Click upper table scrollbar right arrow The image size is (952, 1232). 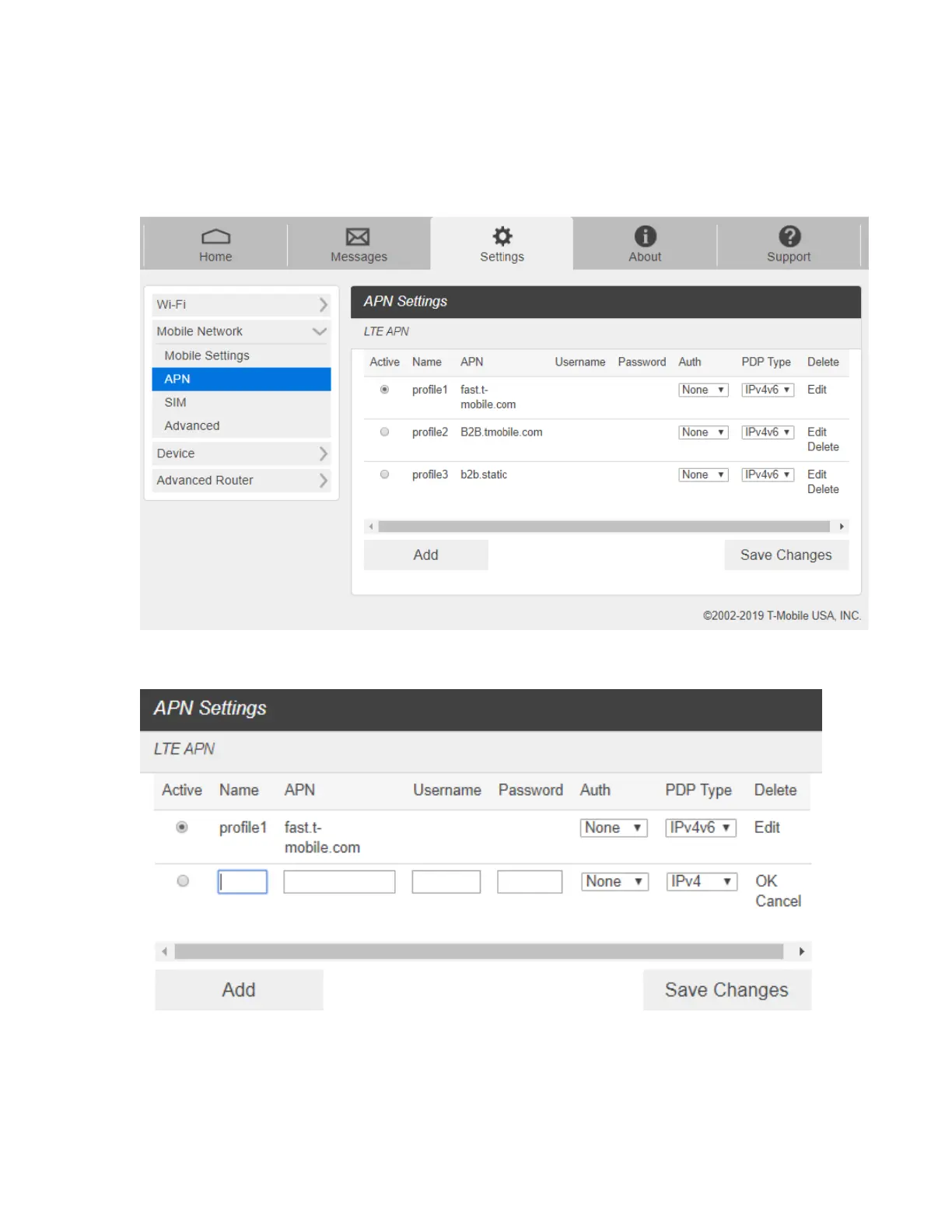[842, 527]
